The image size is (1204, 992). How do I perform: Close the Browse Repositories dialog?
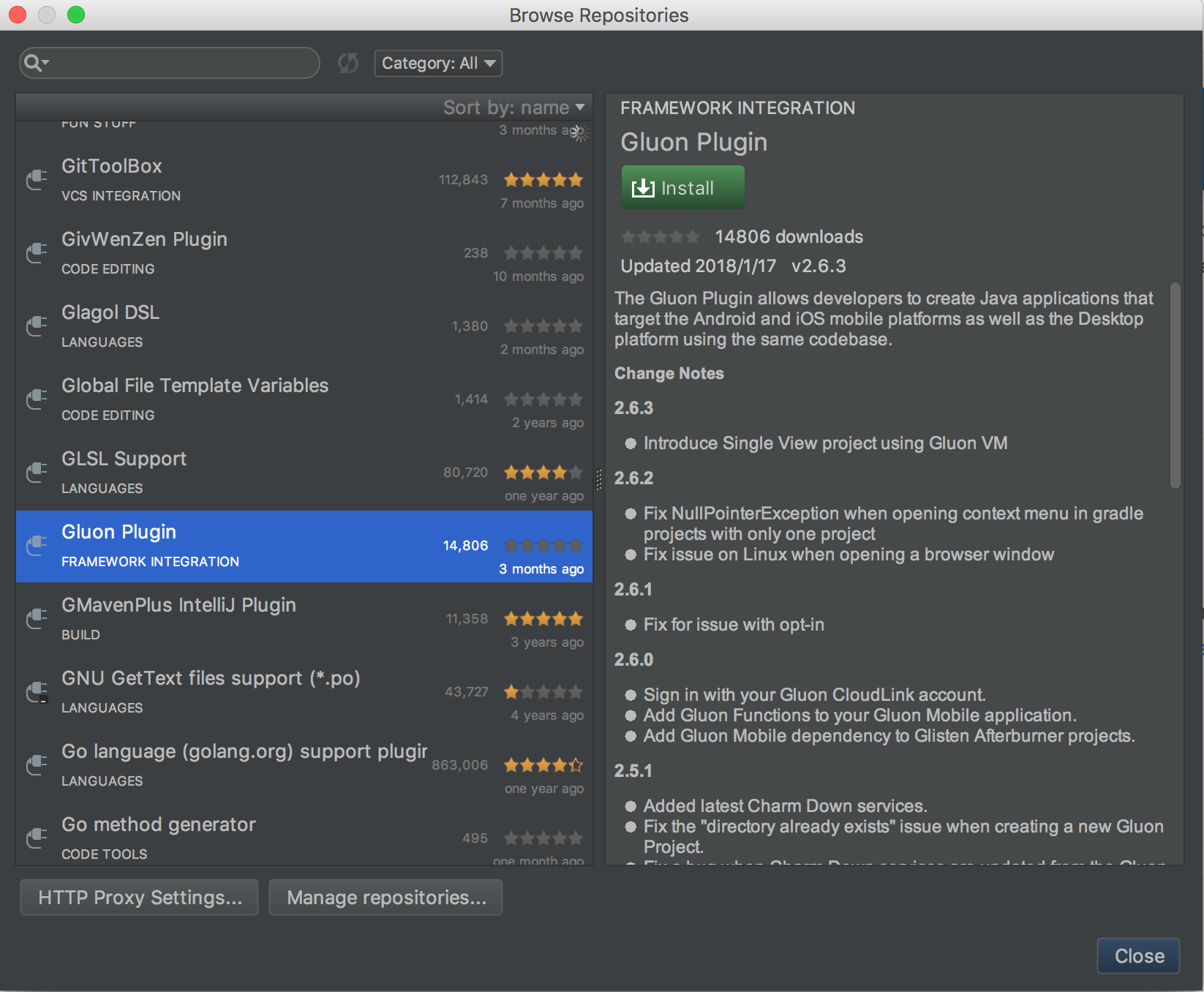[x=1139, y=956]
